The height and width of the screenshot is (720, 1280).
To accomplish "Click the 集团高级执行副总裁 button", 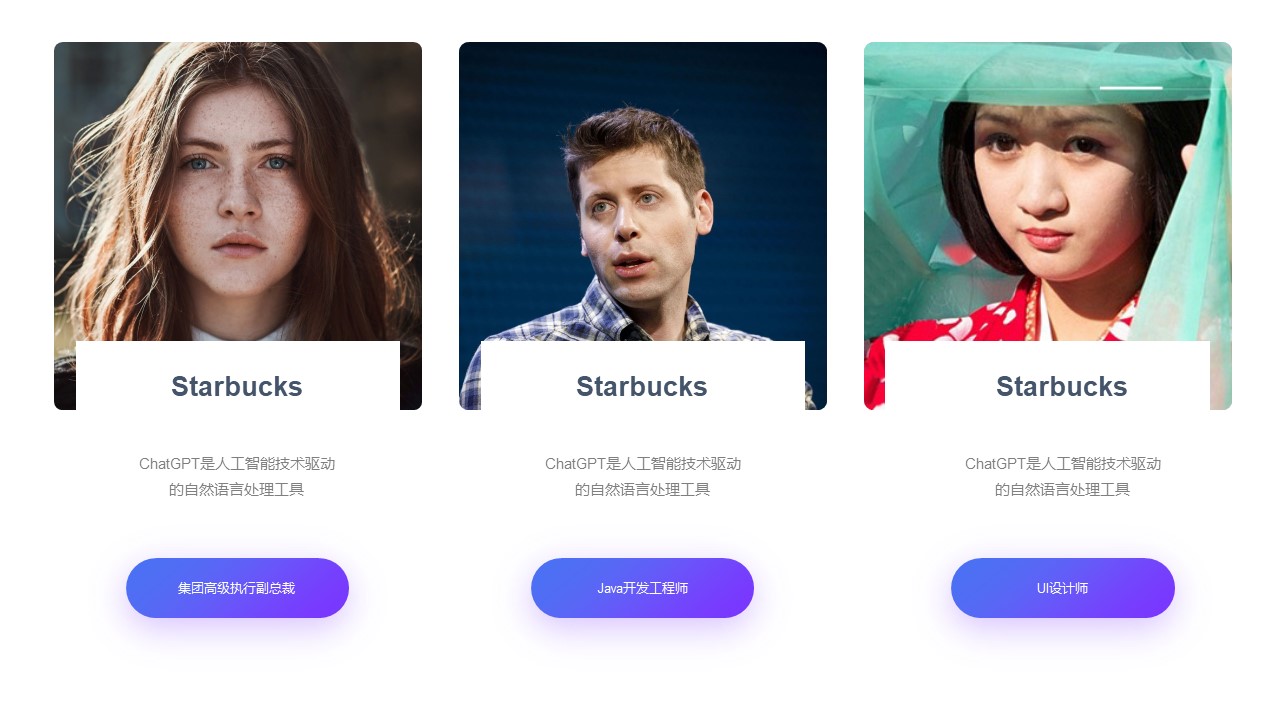I will pyautogui.click(x=237, y=588).
